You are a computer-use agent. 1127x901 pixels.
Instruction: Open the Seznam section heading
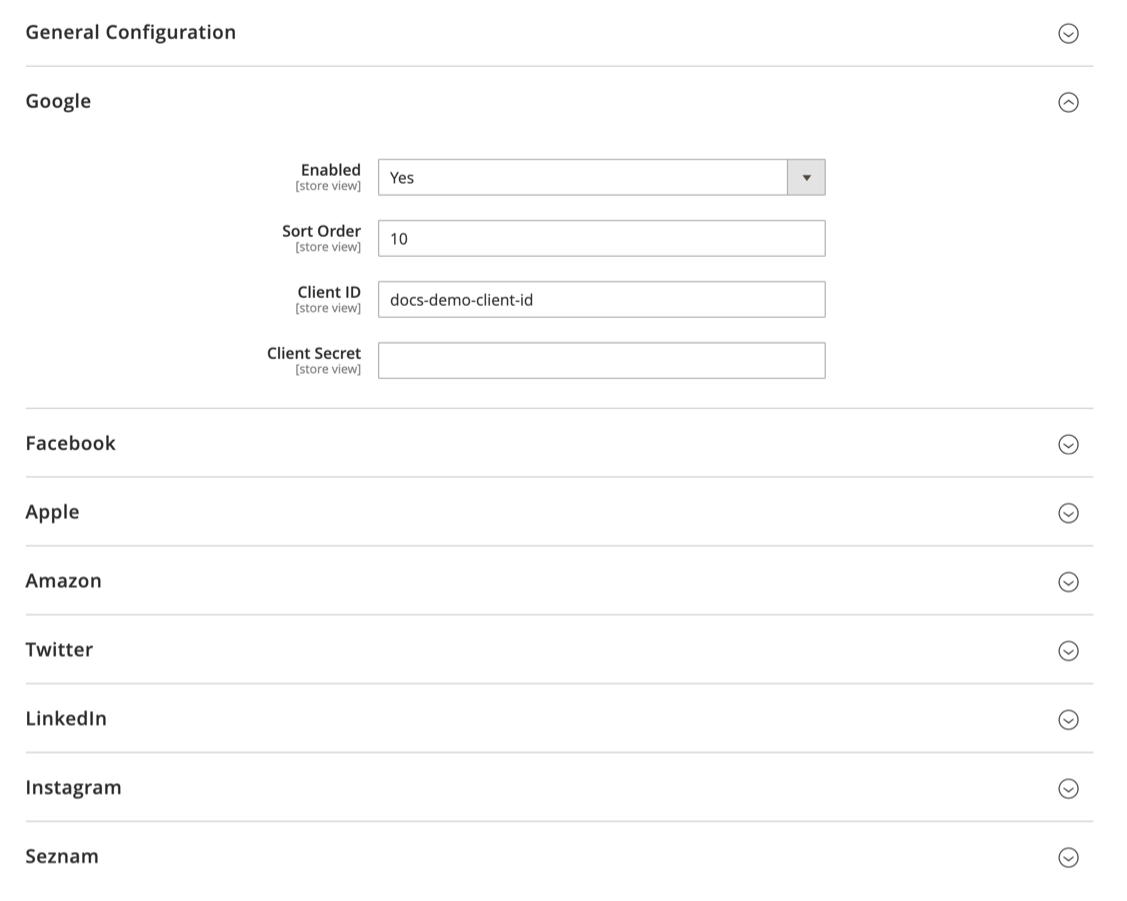[62, 856]
